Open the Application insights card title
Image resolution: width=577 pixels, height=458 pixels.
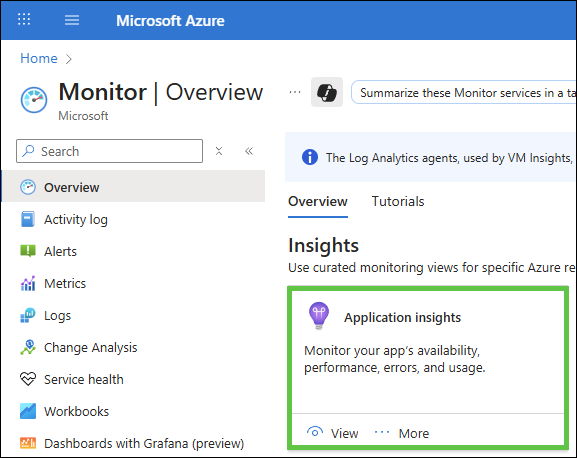tap(403, 317)
